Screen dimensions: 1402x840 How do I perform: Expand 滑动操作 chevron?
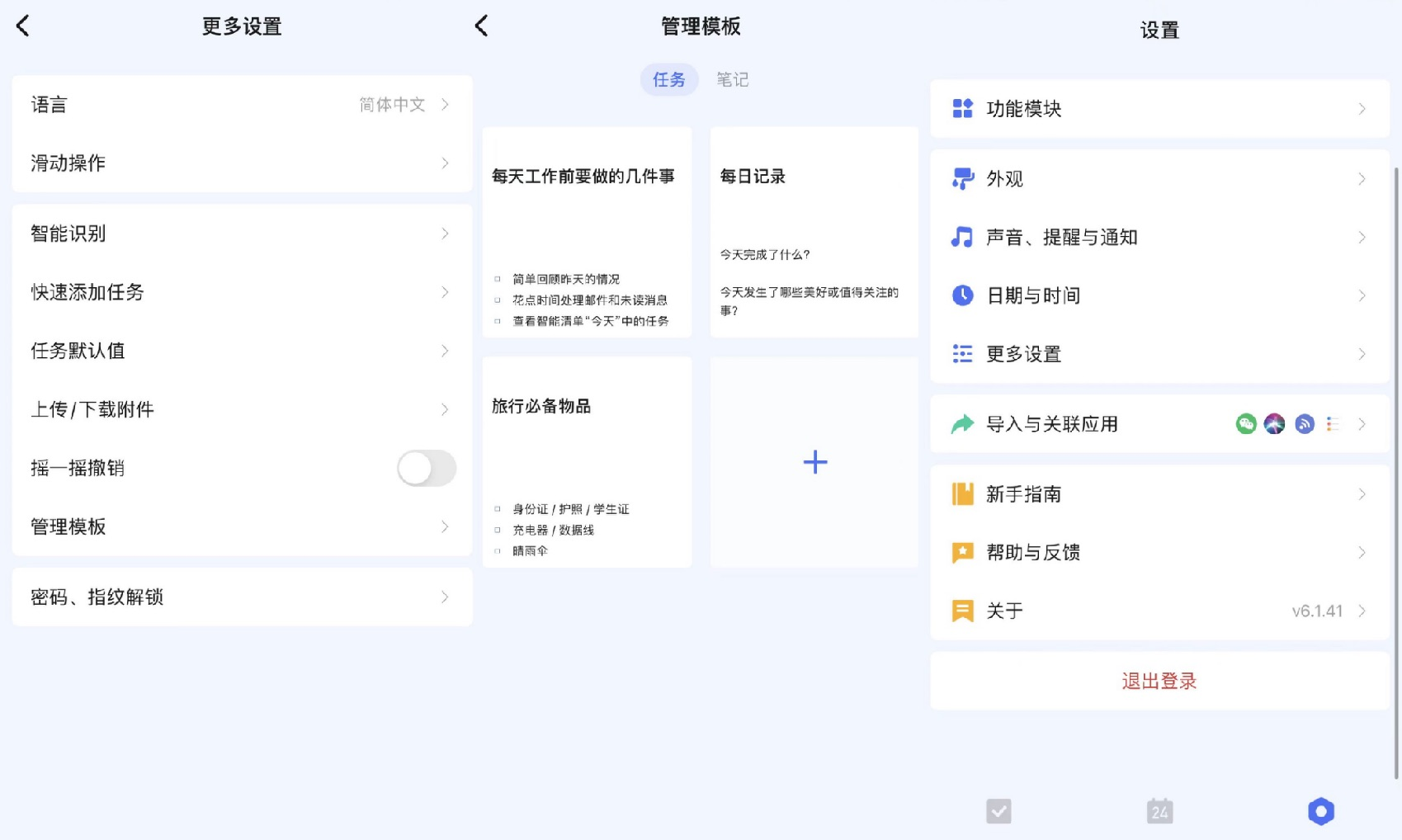coord(445,163)
